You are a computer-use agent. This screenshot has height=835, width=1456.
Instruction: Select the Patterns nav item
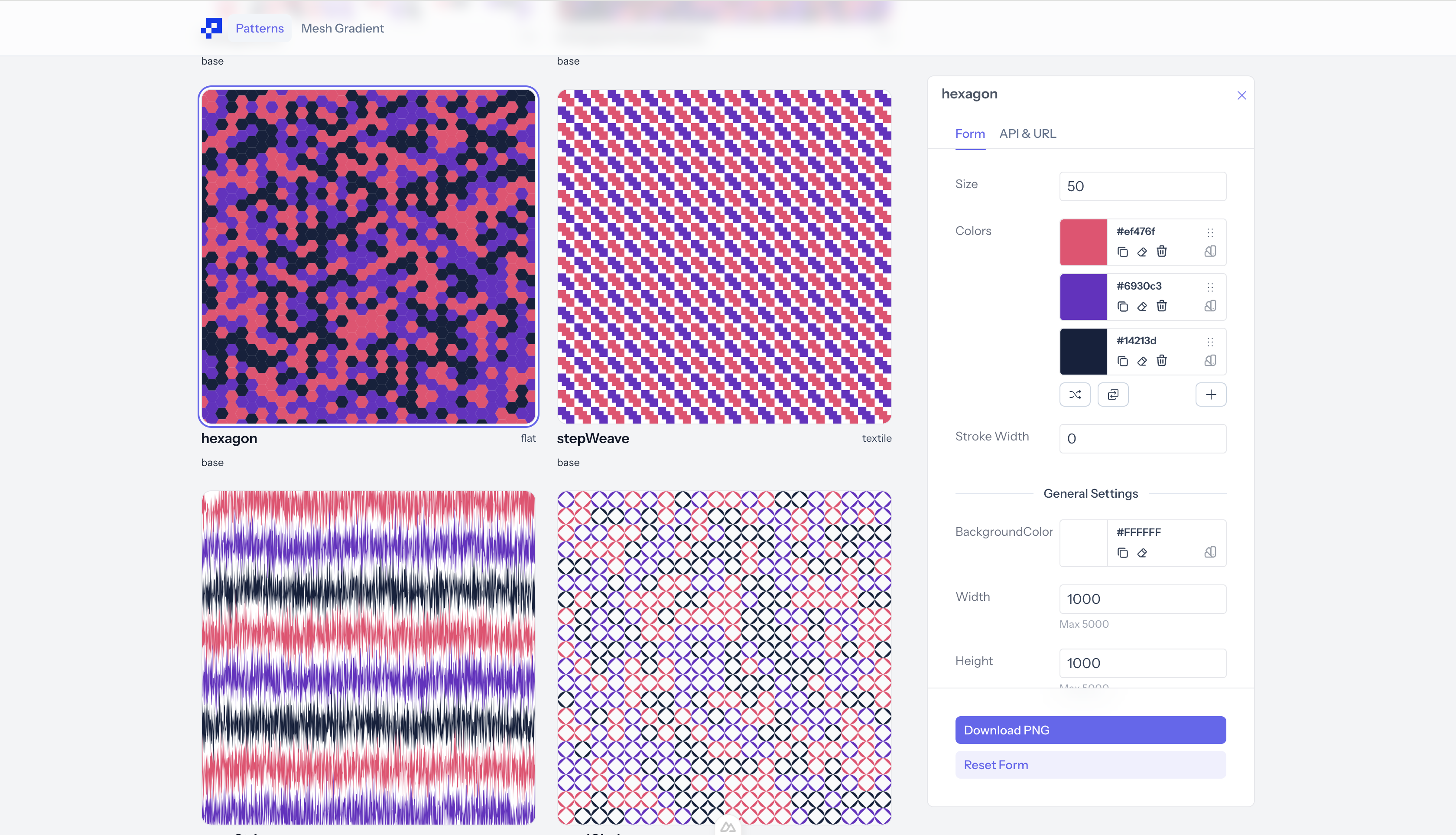(259, 28)
